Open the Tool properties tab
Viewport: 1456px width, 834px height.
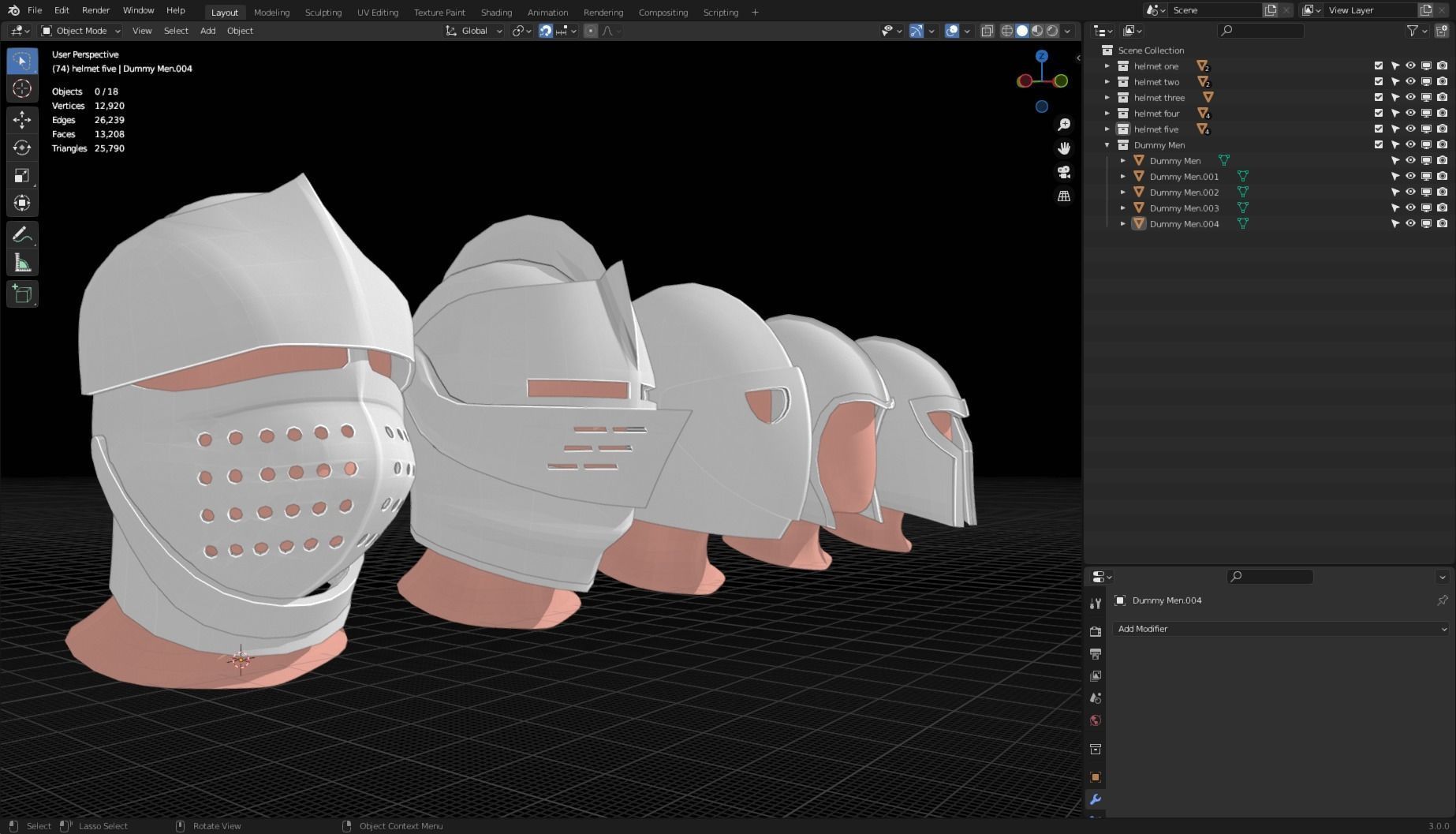pyautogui.click(x=1096, y=604)
